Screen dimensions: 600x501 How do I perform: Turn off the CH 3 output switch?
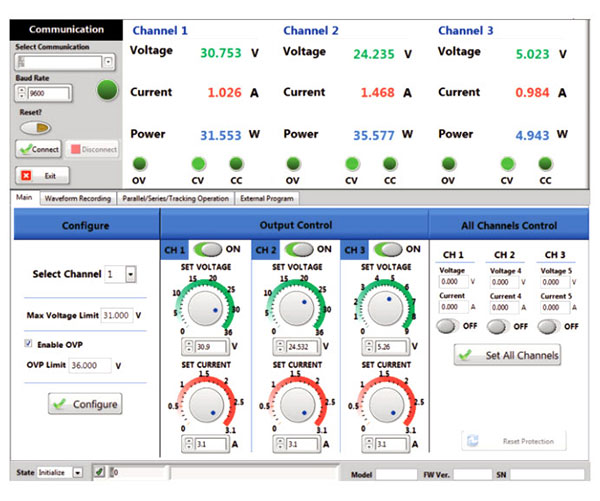[388, 250]
